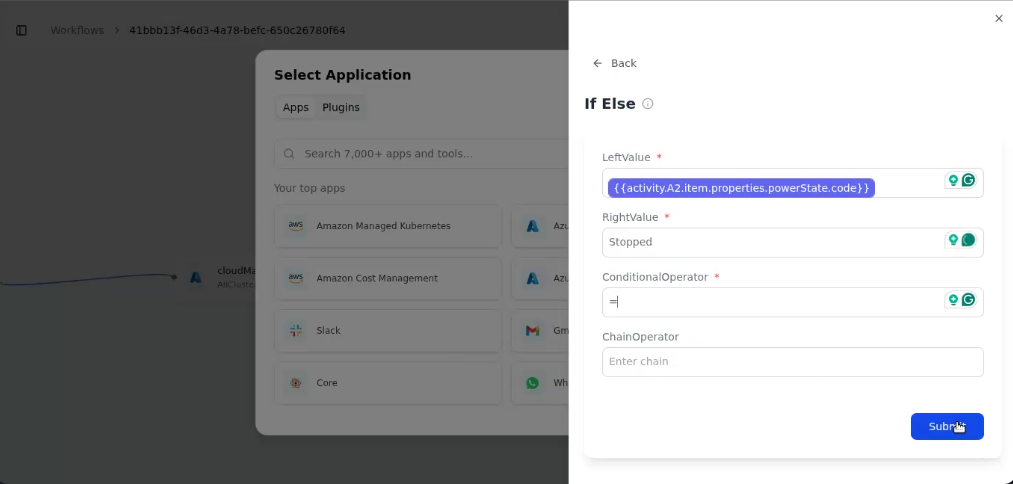Click Azure icon in top app row
This screenshot has height=484, width=1013.
(532, 226)
